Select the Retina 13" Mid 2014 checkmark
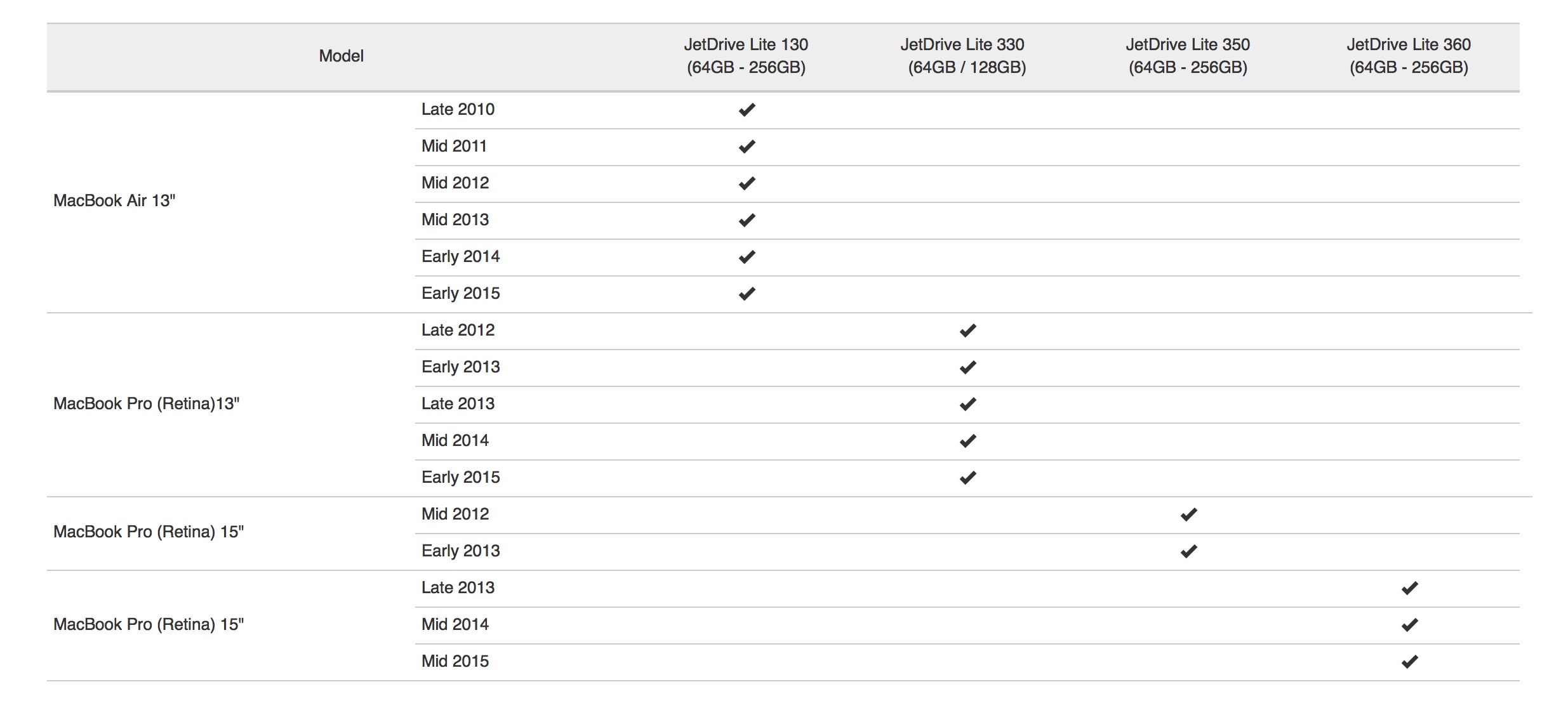The width and height of the screenshot is (1568, 708). (x=967, y=441)
